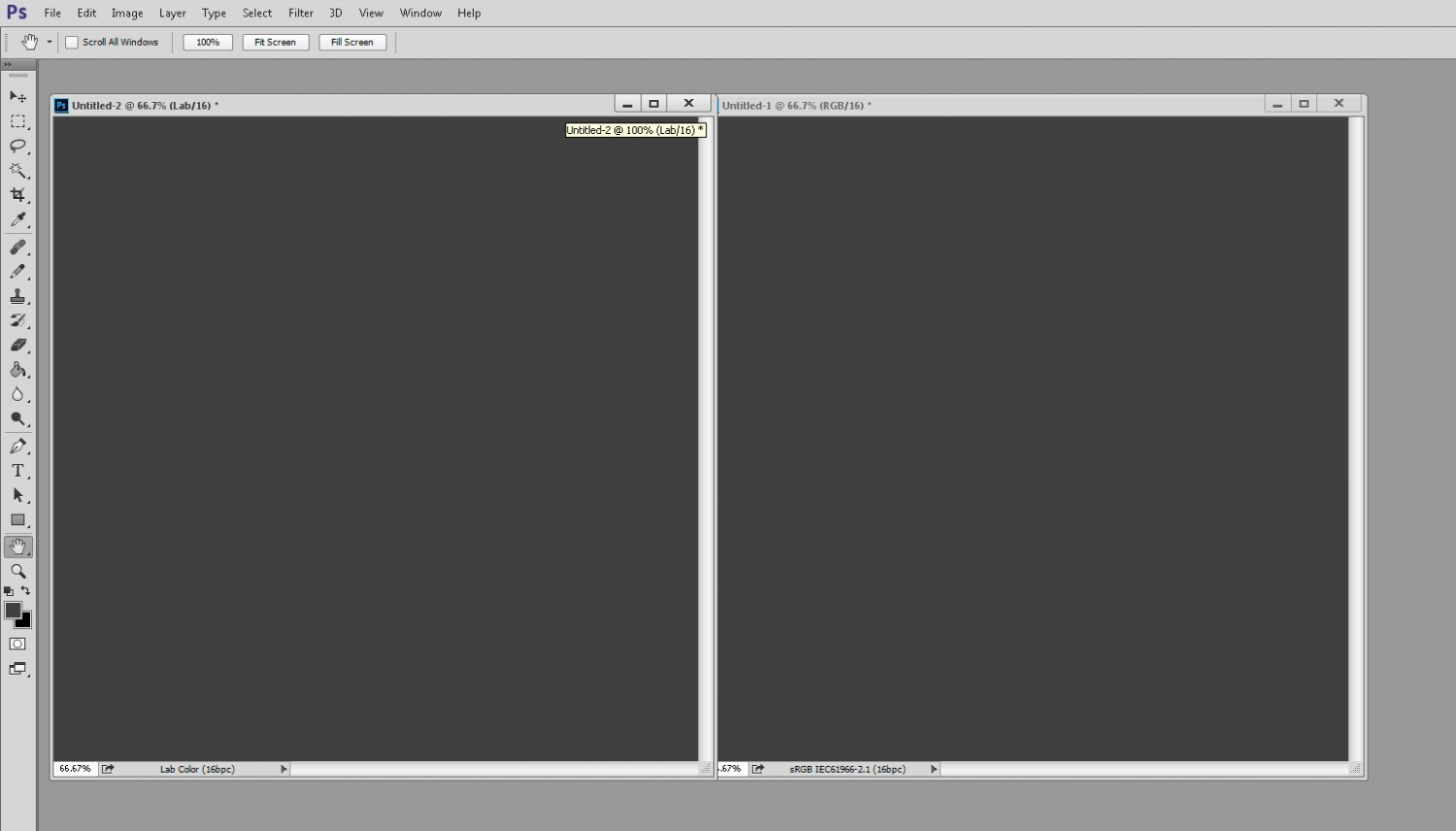
Task: Open the Help menu
Action: coord(469,13)
